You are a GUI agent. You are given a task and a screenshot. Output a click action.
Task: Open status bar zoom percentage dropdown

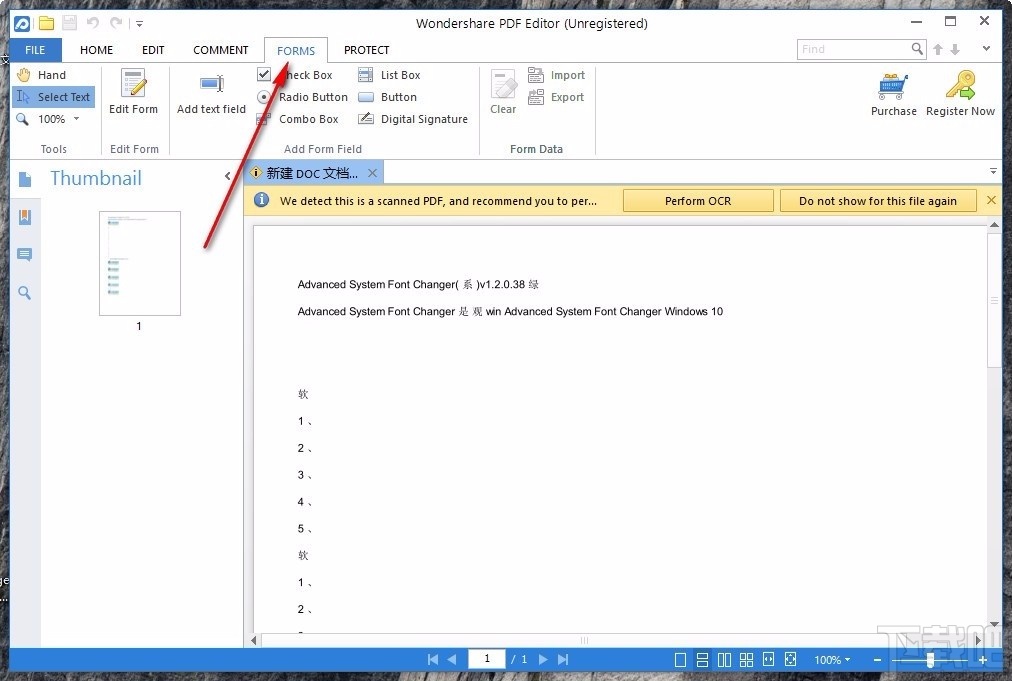coord(832,660)
